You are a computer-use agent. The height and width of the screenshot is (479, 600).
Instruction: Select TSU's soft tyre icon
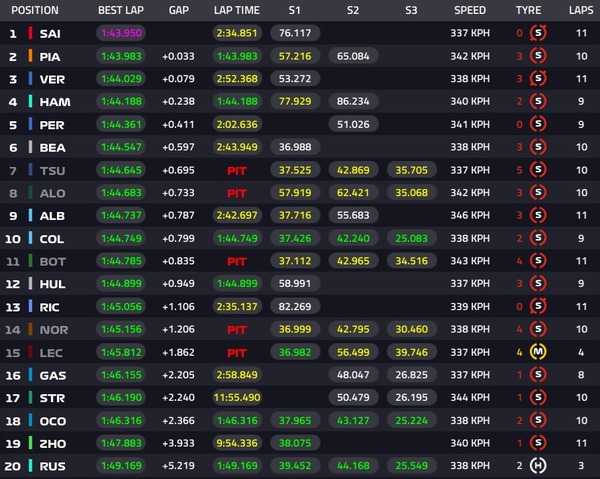coord(538,170)
